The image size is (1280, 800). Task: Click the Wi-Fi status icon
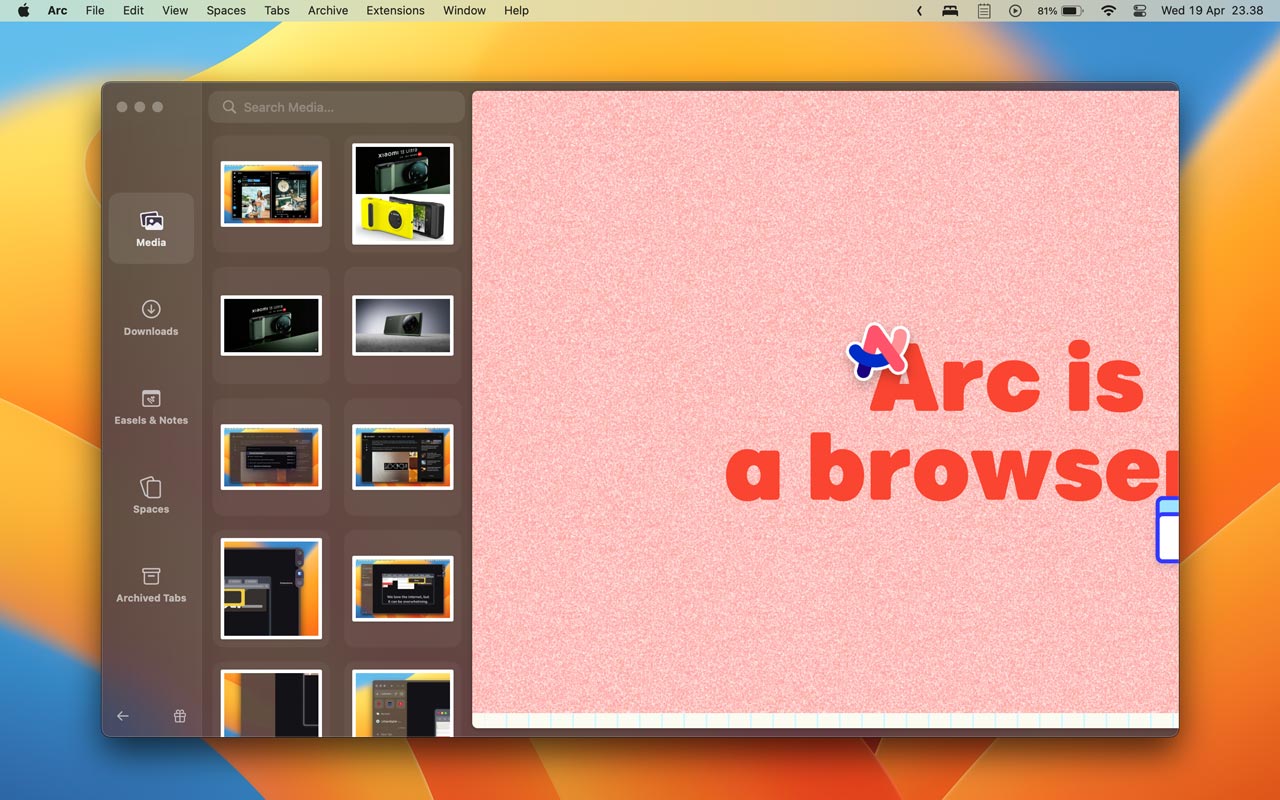click(1108, 11)
